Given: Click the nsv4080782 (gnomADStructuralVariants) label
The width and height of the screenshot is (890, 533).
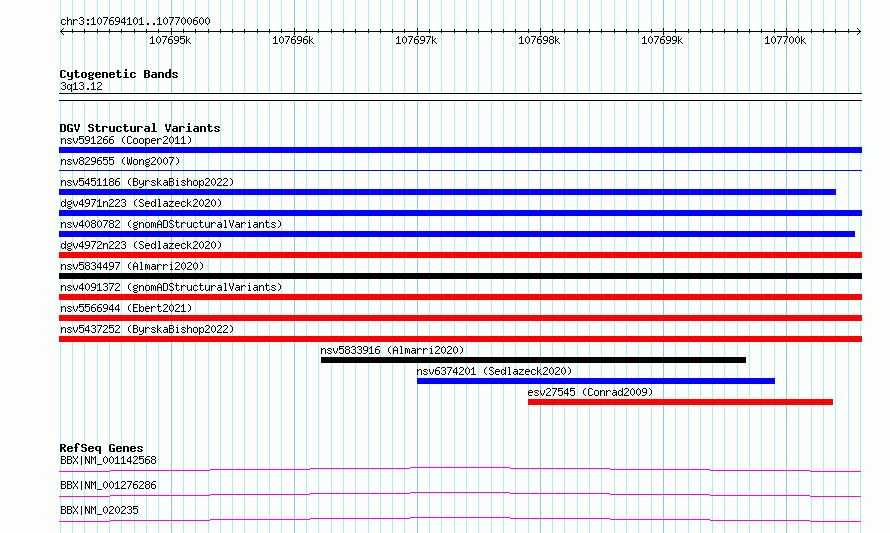Looking at the screenshot, I should 171,224.
